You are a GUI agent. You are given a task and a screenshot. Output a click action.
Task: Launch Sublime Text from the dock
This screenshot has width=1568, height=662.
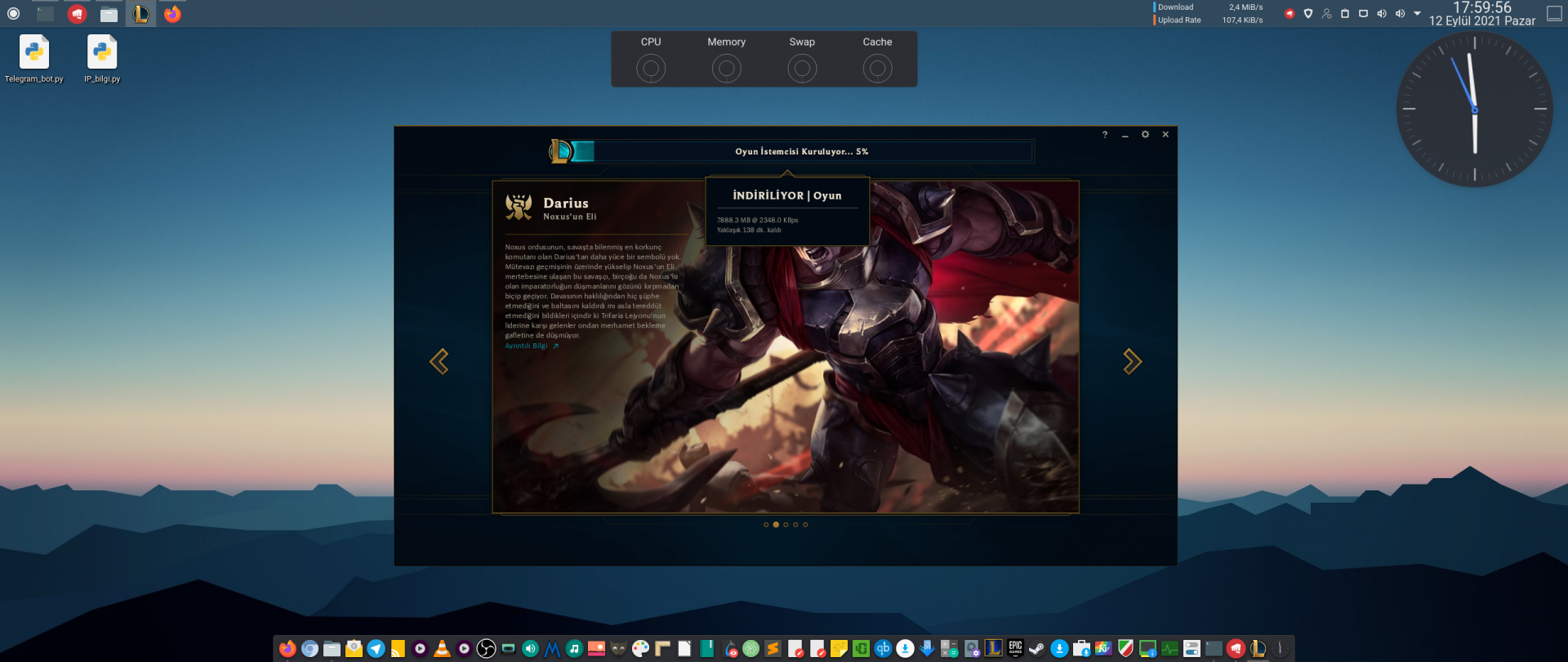point(773,649)
